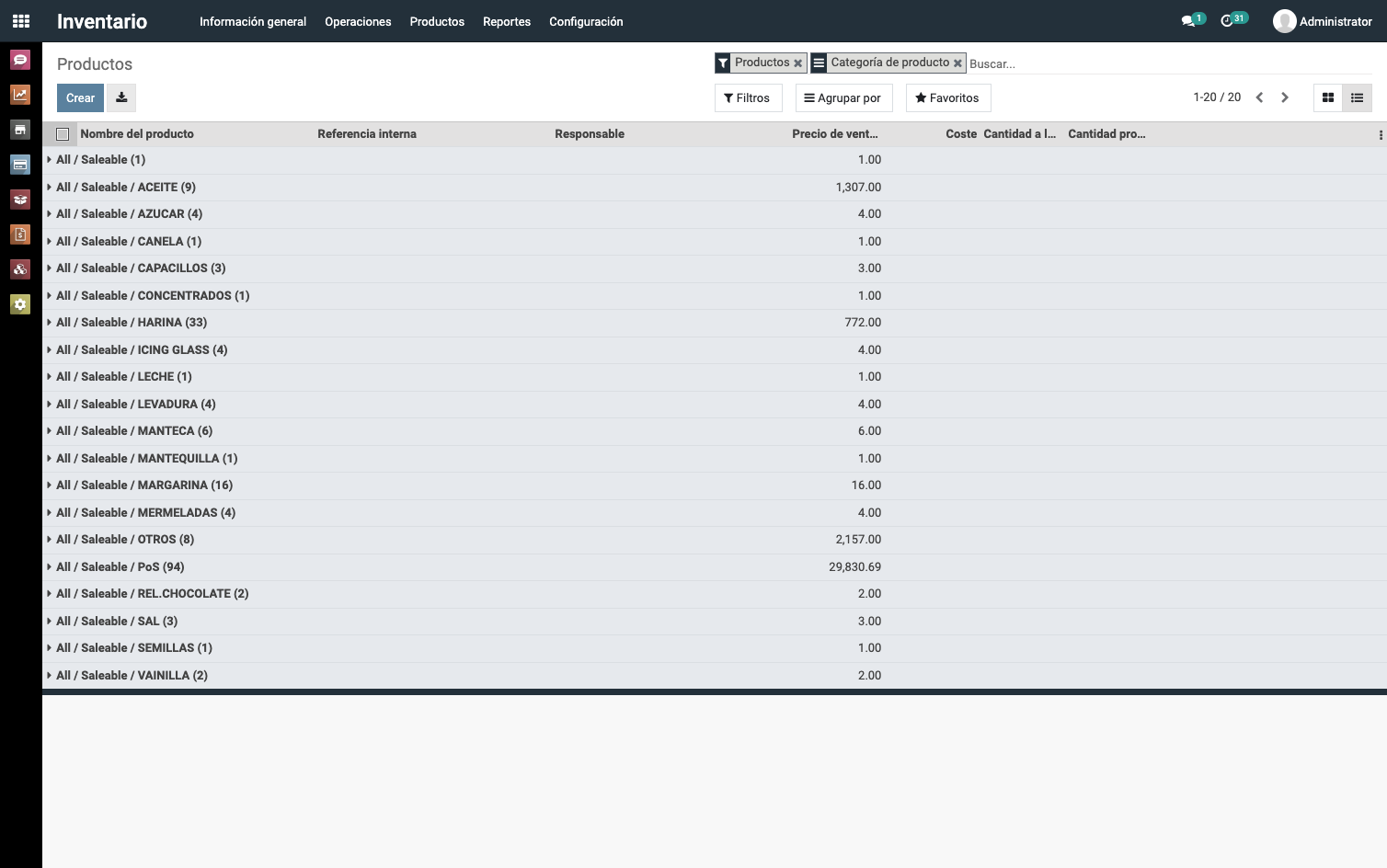Open the open-box inventory sidebar icon
The height and width of the screenshot is (868, 1387).
point(20,200)
